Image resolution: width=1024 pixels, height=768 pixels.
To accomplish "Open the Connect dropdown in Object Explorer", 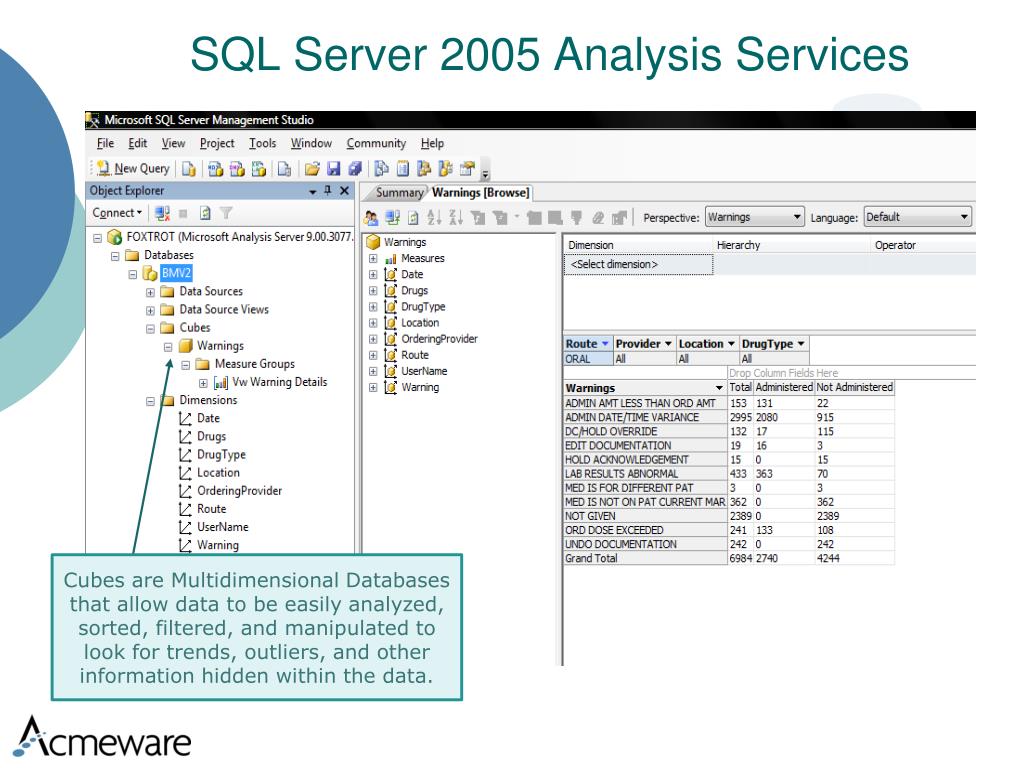I will pos(117,213).
